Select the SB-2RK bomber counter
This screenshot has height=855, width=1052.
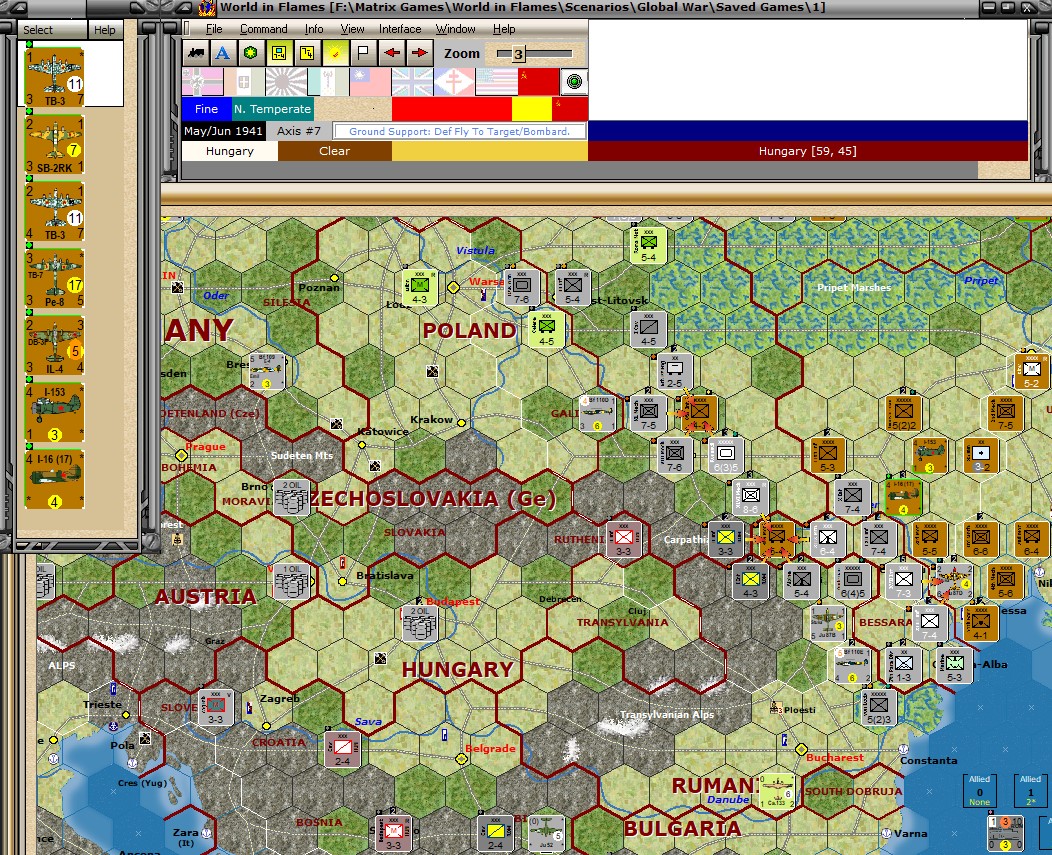pos(54,144)
